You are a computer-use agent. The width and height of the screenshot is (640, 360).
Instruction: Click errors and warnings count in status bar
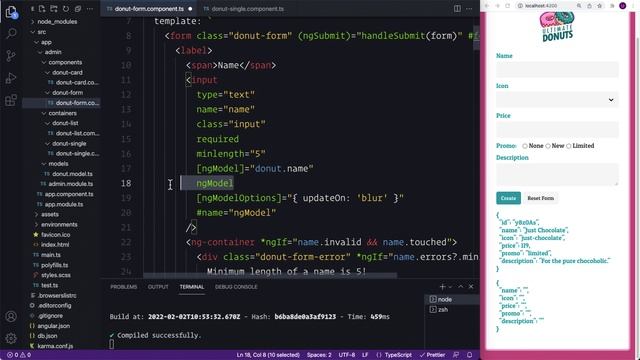tap(19, 355)
